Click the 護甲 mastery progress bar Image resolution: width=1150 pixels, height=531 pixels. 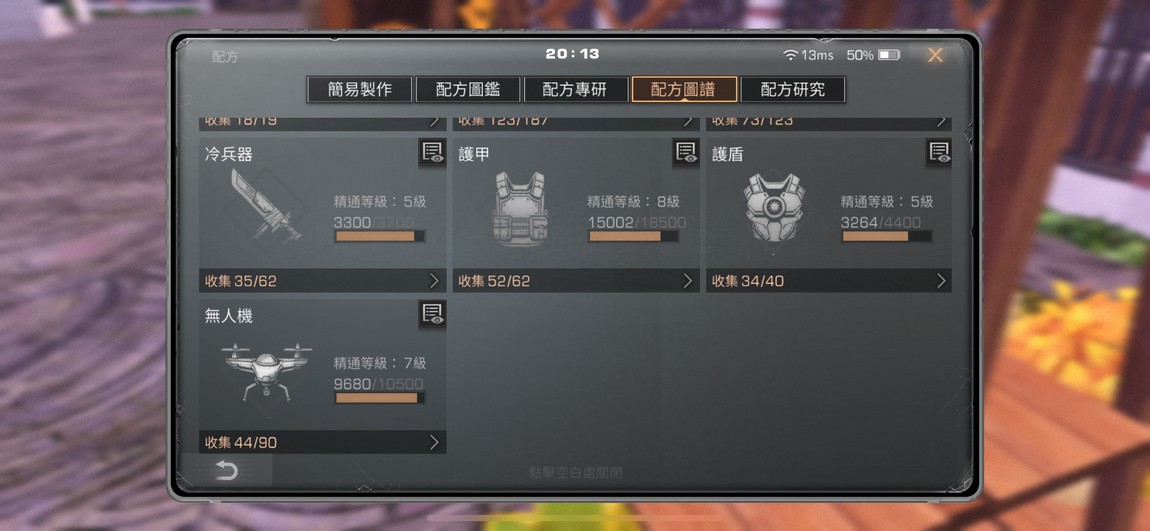click(x=634, y=236)
